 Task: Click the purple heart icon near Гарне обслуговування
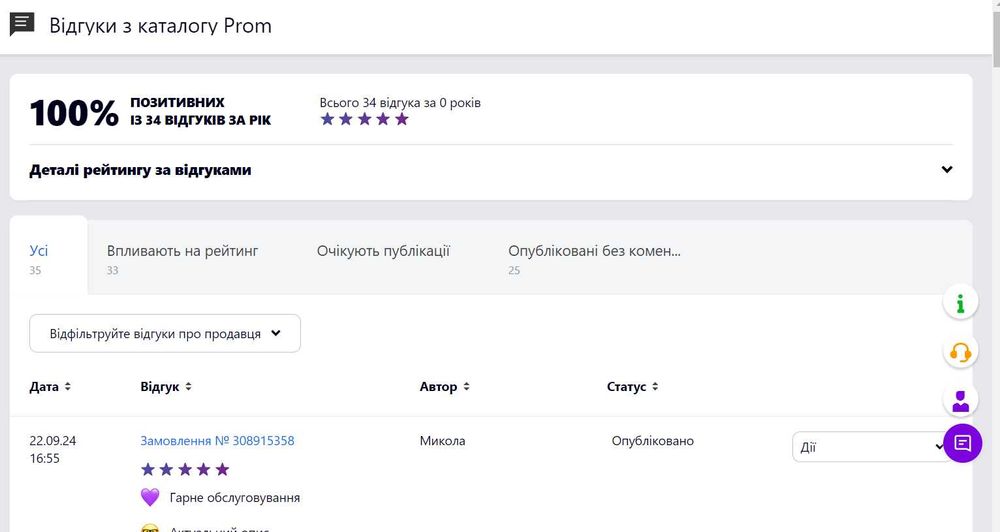(150, 497)
